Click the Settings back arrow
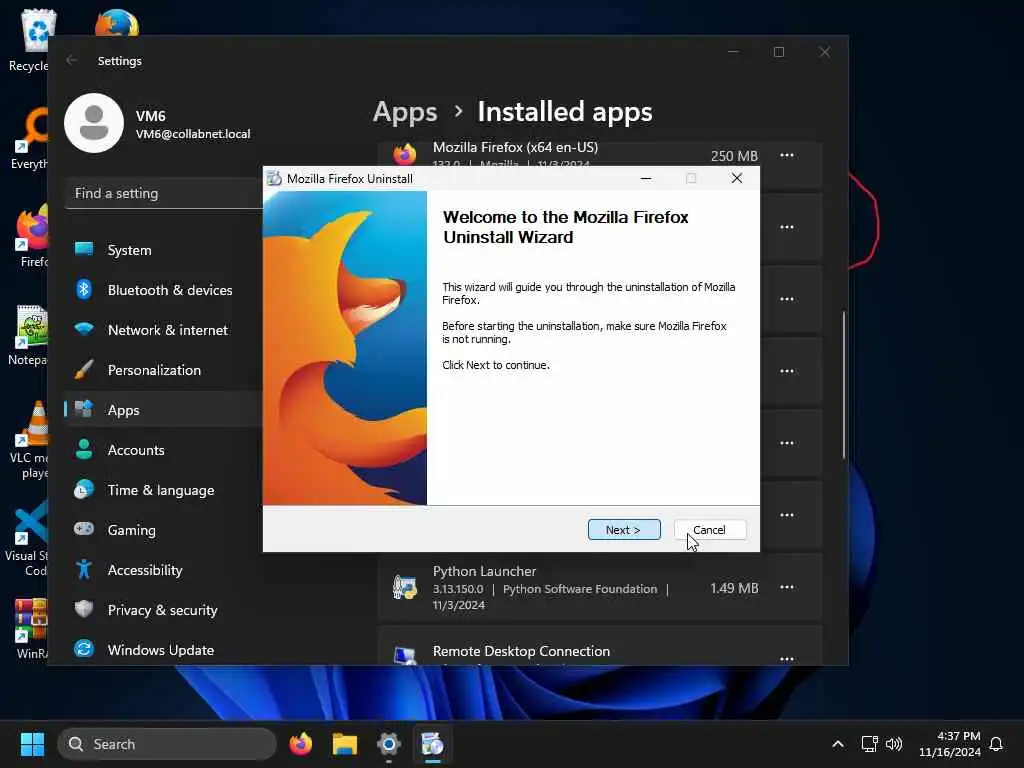This screenshot has height=768, width=1024. (x=72, y=60)
